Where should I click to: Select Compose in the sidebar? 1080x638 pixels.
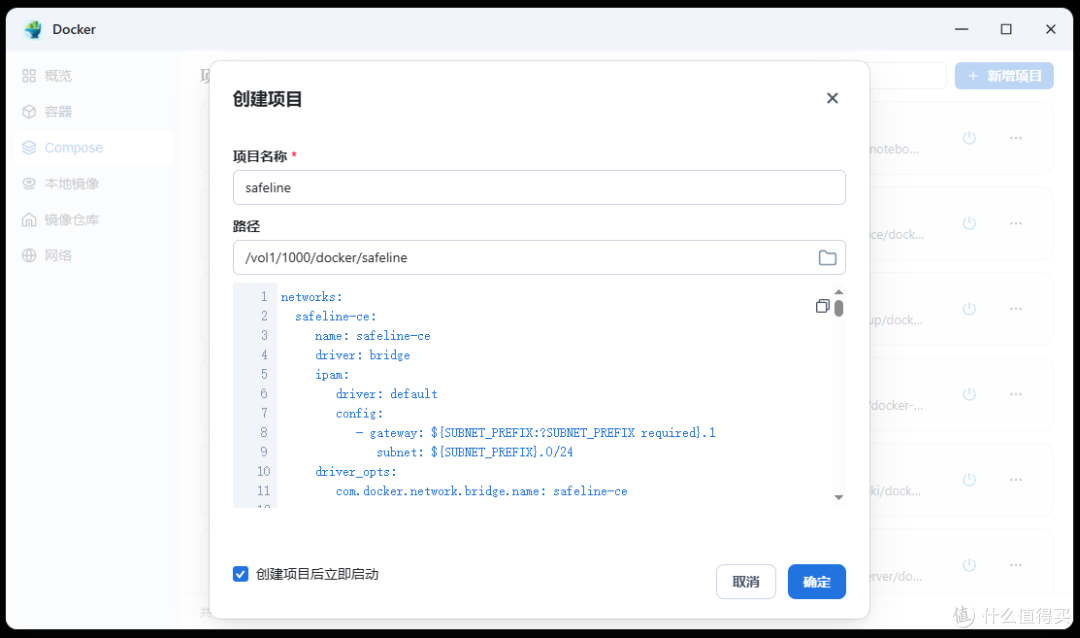coord(92,147)
